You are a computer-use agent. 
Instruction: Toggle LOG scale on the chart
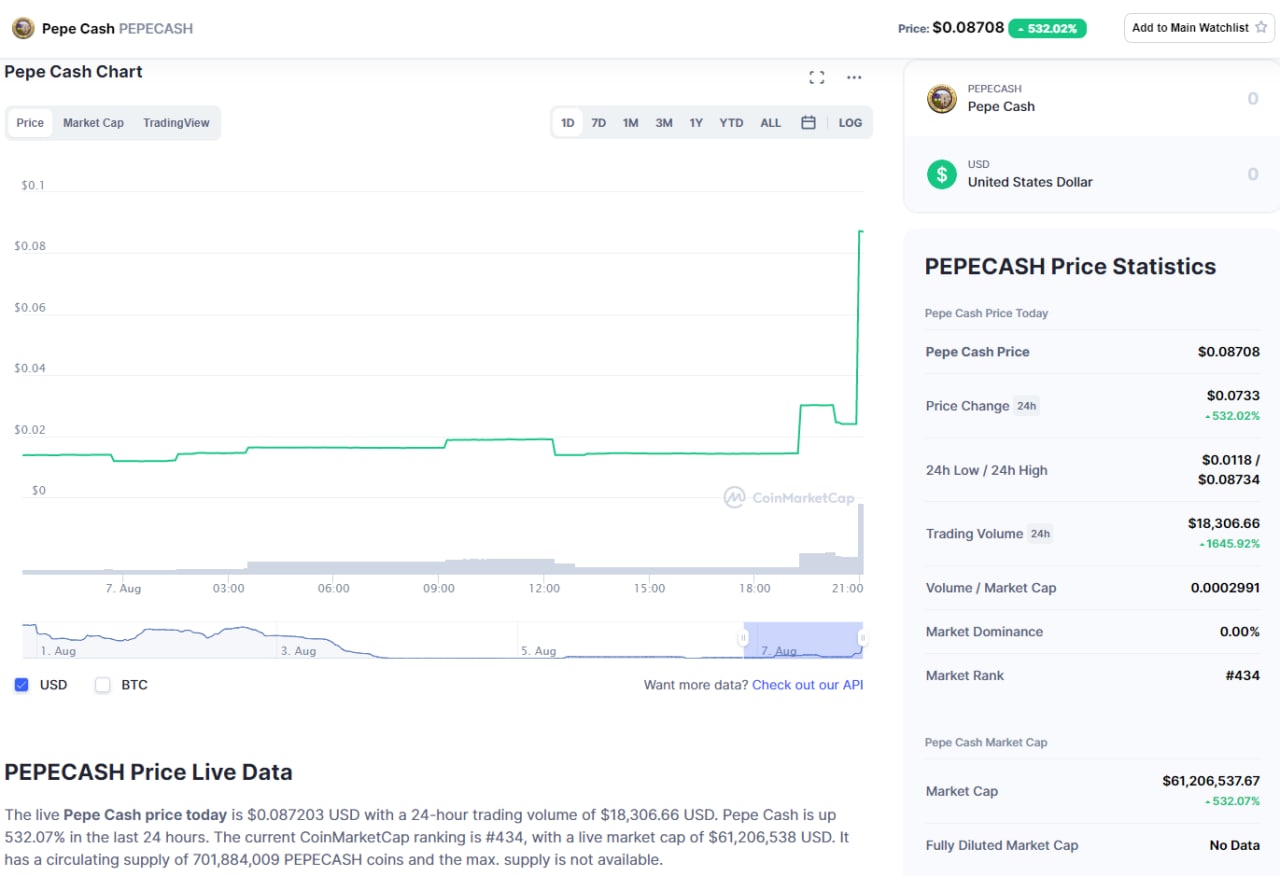click(x=851, y=123)
